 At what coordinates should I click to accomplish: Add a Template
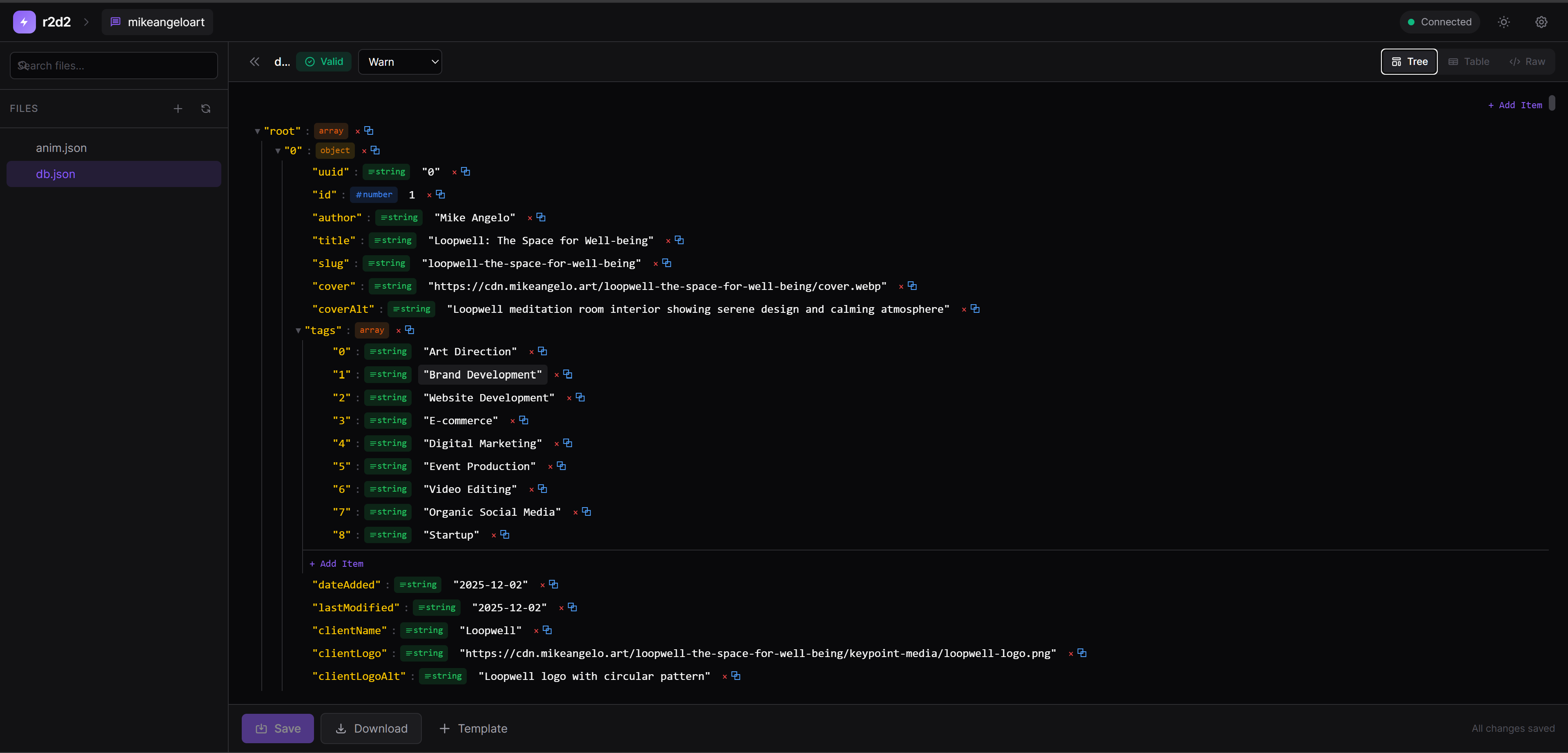(x=473, y=728)
